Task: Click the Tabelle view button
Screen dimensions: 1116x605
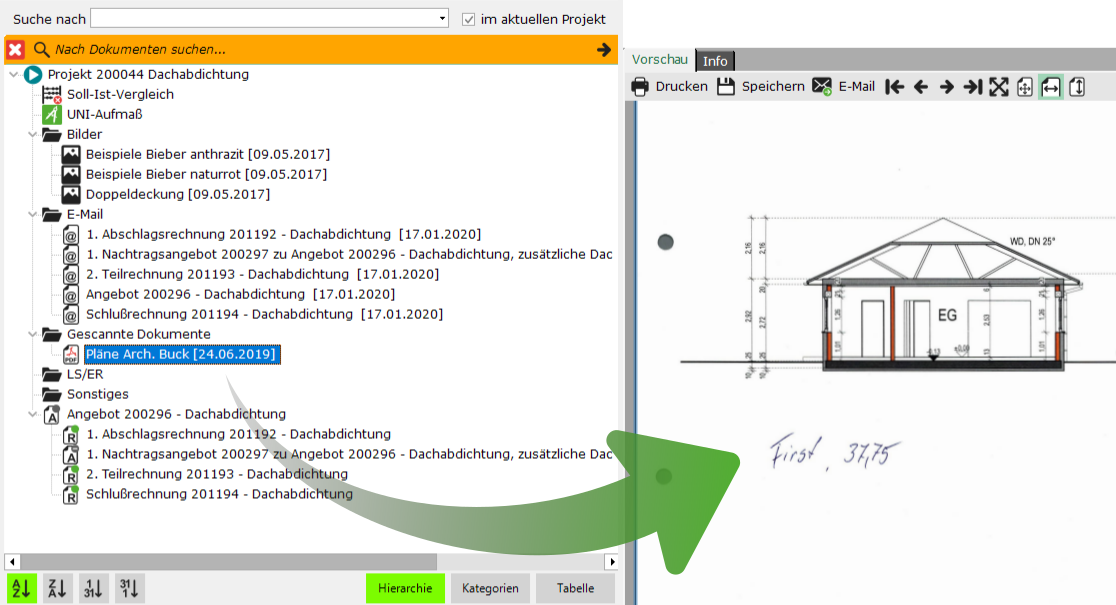Action: coord(575,588)
